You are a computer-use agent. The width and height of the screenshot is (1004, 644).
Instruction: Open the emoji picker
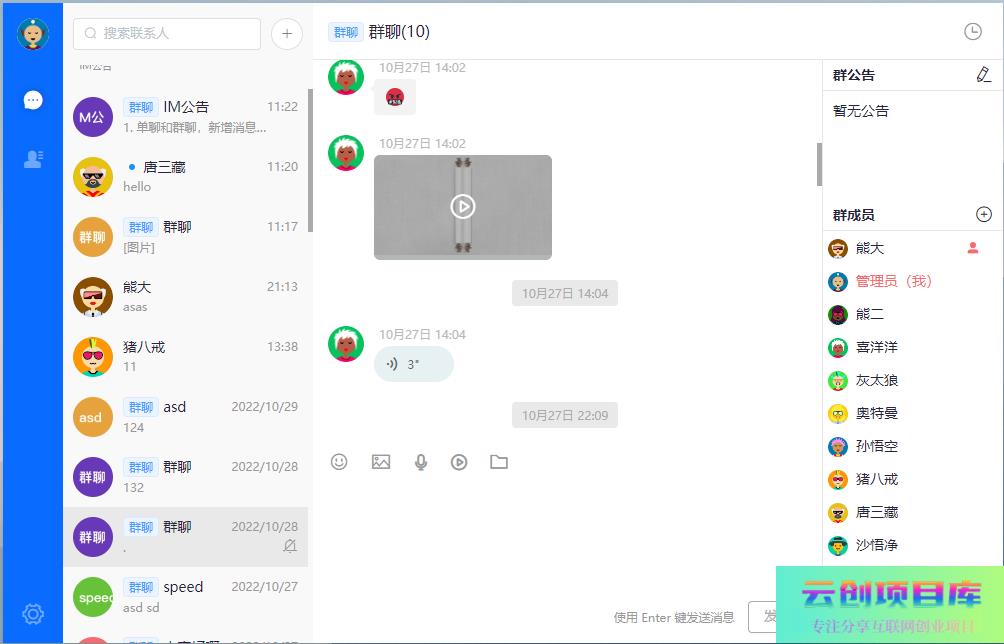pos(339,462)
